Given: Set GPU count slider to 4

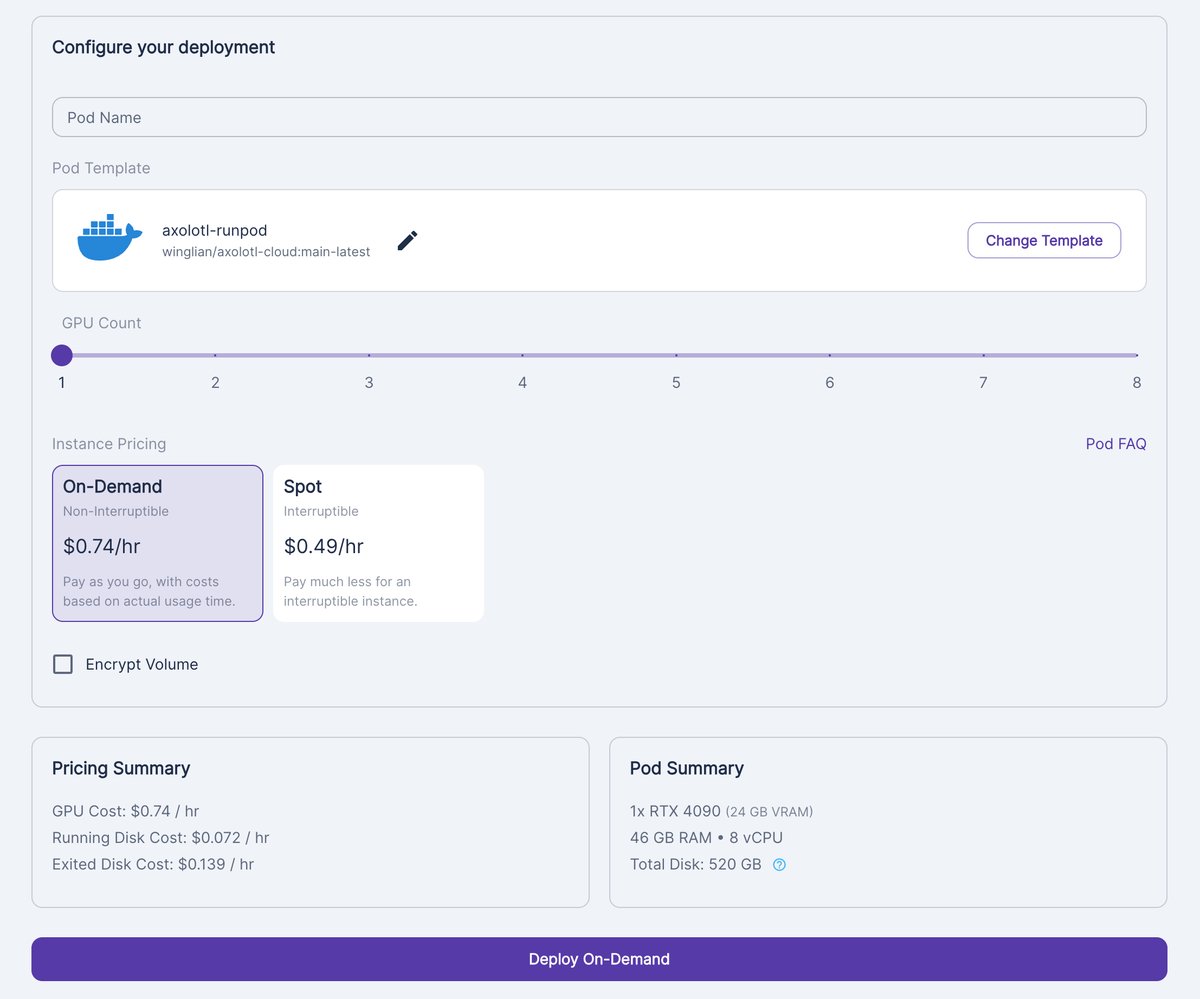Looking at the screenshot, I should pos(523,355).
